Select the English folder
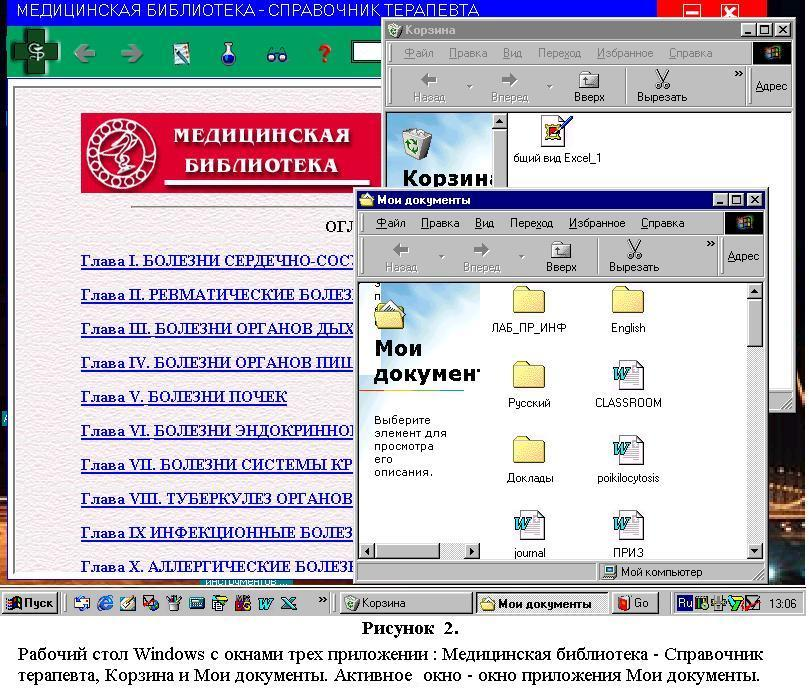Image resolution: width=809 pixels, height=689 pixels. click(x=628, y=311)
